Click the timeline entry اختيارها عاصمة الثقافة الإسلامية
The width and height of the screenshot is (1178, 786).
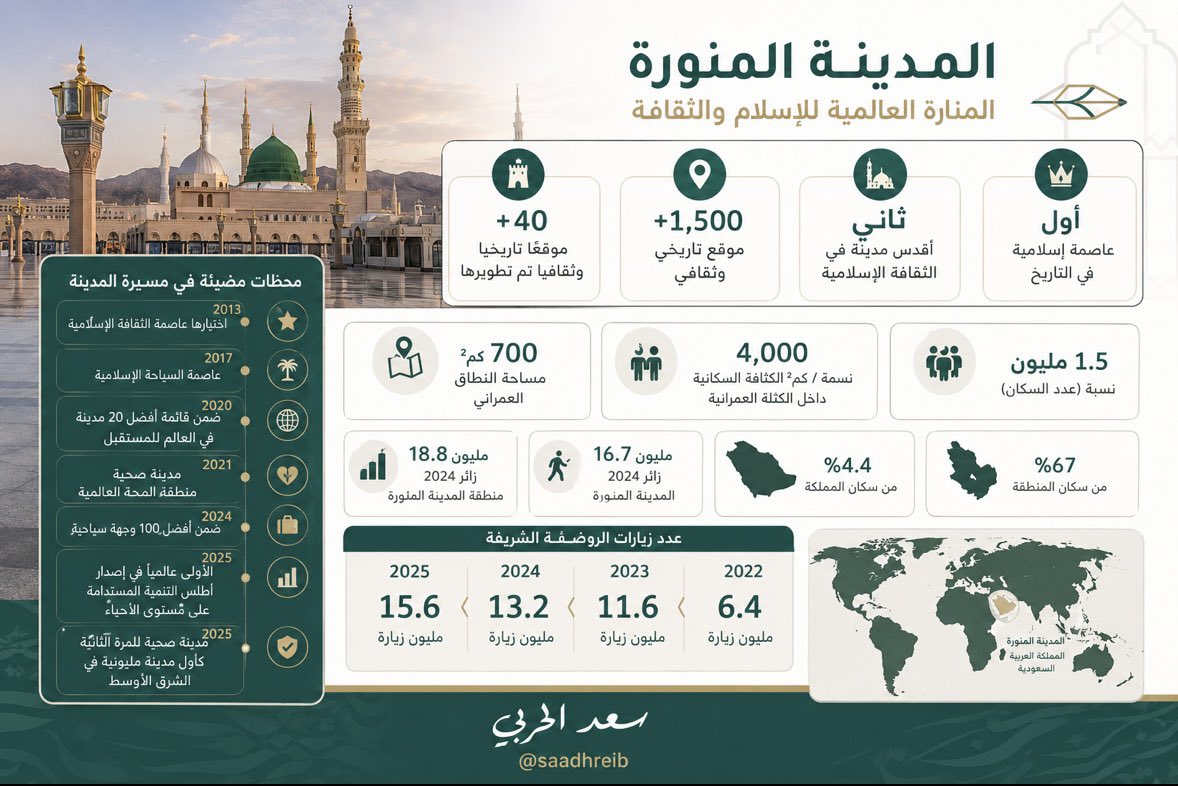[x=147, y=323]
